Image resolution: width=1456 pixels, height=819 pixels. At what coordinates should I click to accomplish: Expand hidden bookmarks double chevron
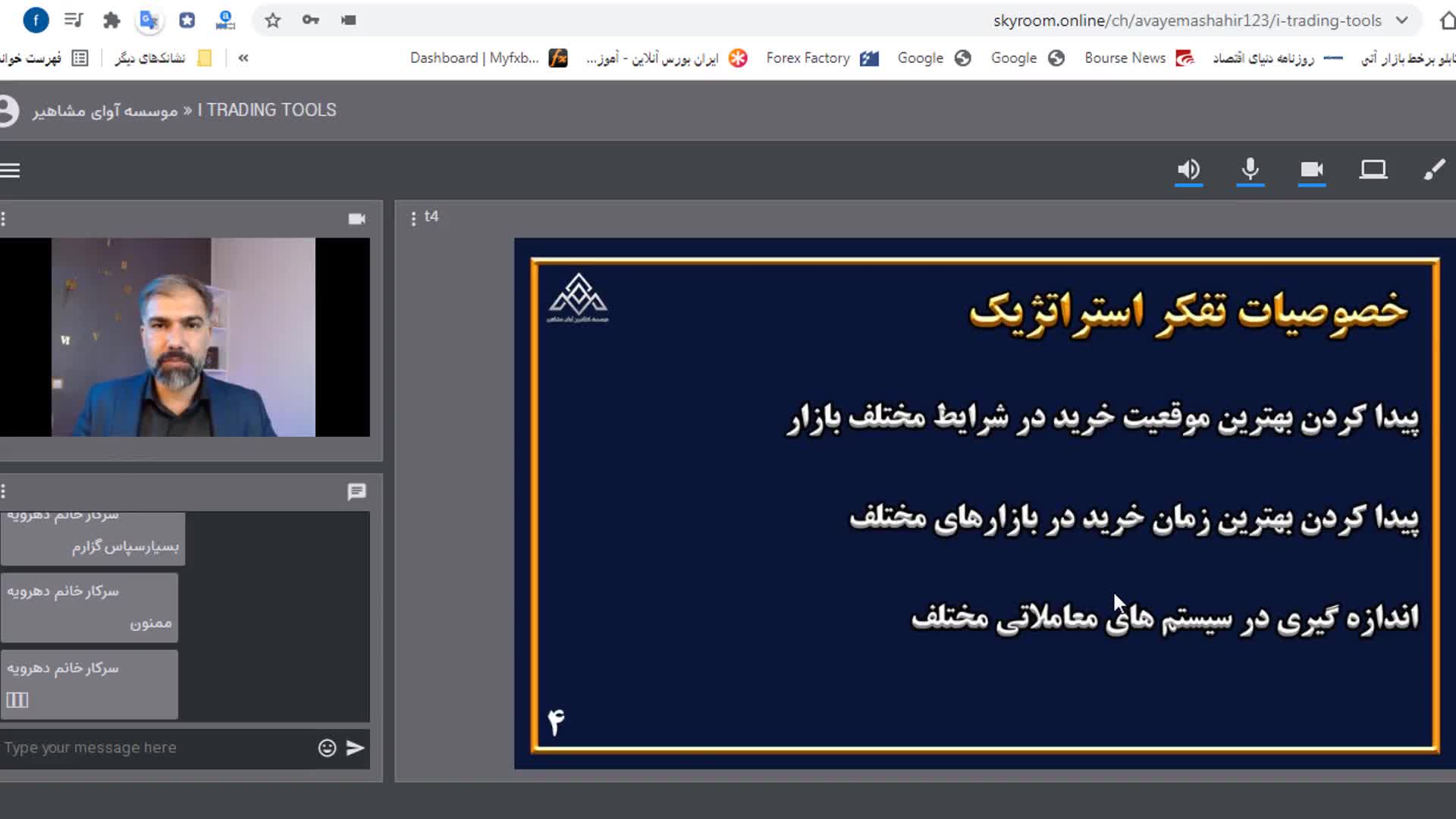point(243,58)
